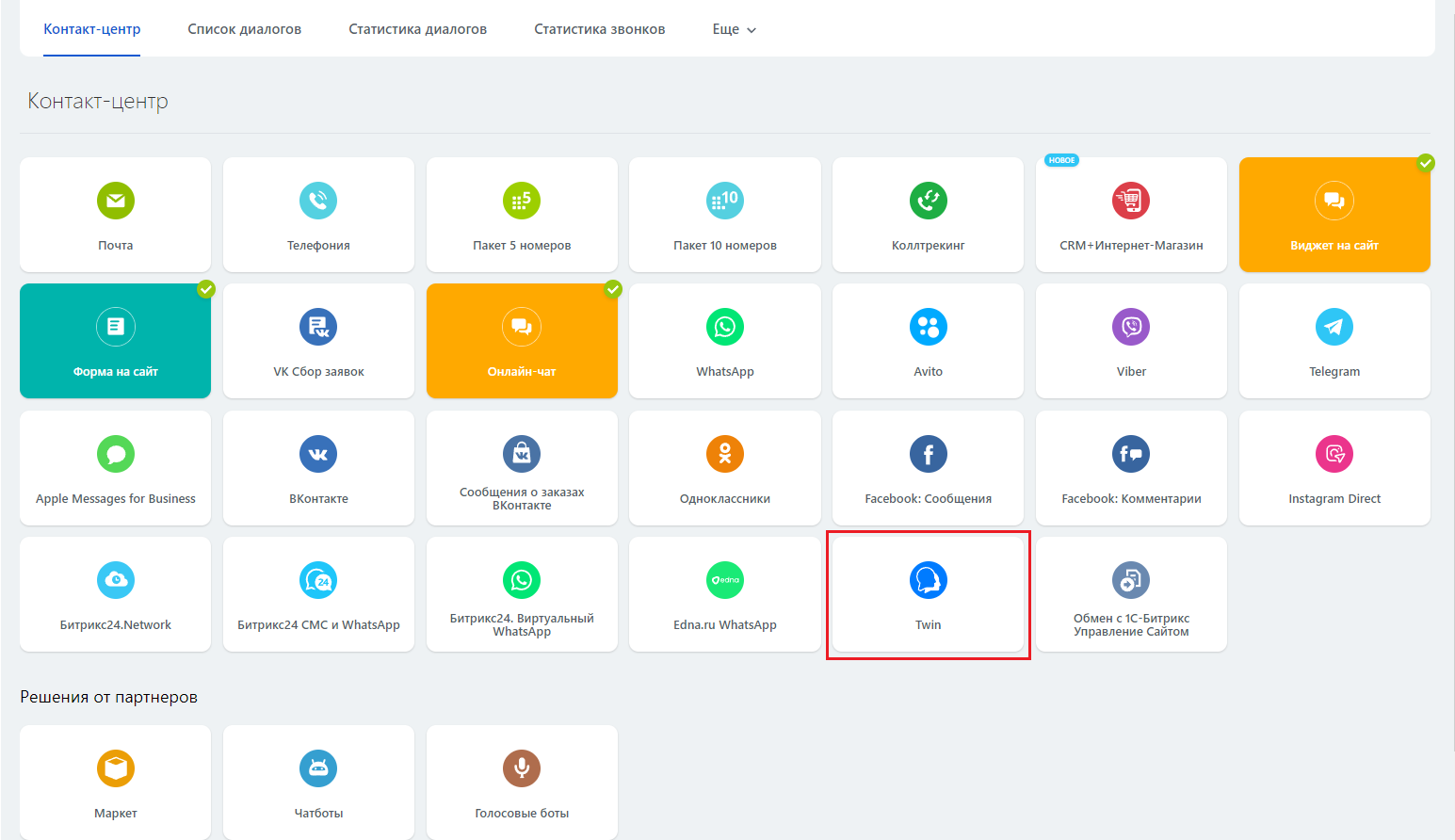
Task: Click the Twin label text
Action: click(x=929, y=625)
